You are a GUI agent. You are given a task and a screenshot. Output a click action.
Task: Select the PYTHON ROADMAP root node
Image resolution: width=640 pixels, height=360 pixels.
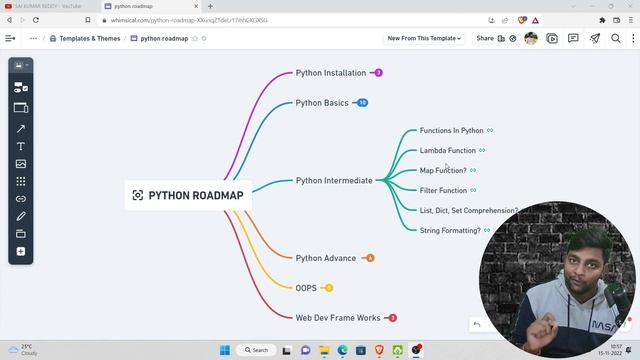(x=188, y=195)
